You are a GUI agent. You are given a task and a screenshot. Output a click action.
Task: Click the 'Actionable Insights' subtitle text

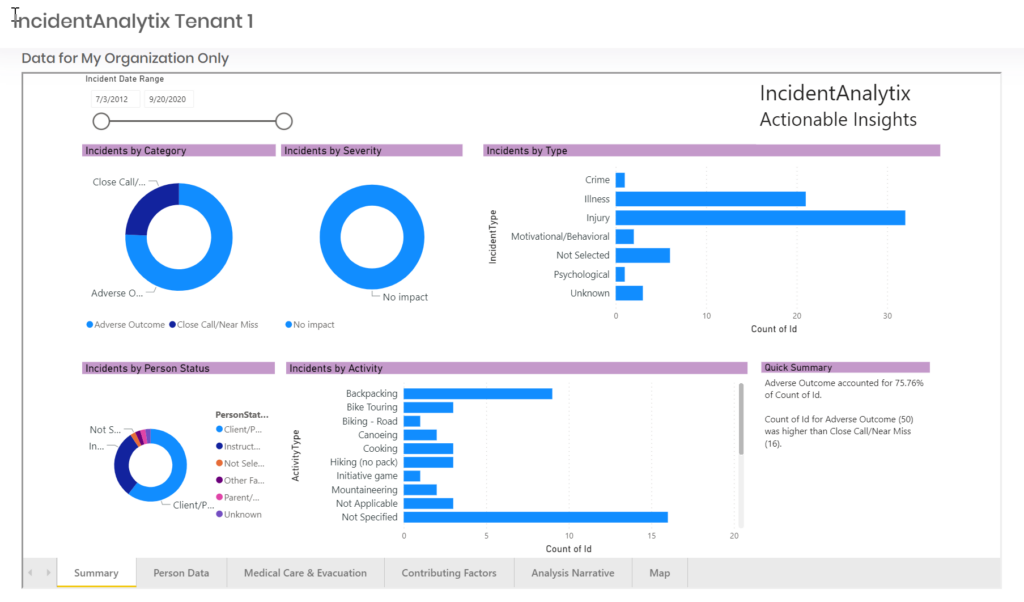click(x=838, y=119)
